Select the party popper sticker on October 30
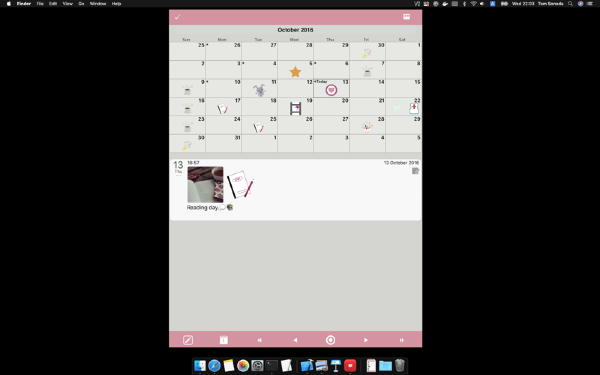600x375 pixels. pyautogui.click(x=186, y=145)
